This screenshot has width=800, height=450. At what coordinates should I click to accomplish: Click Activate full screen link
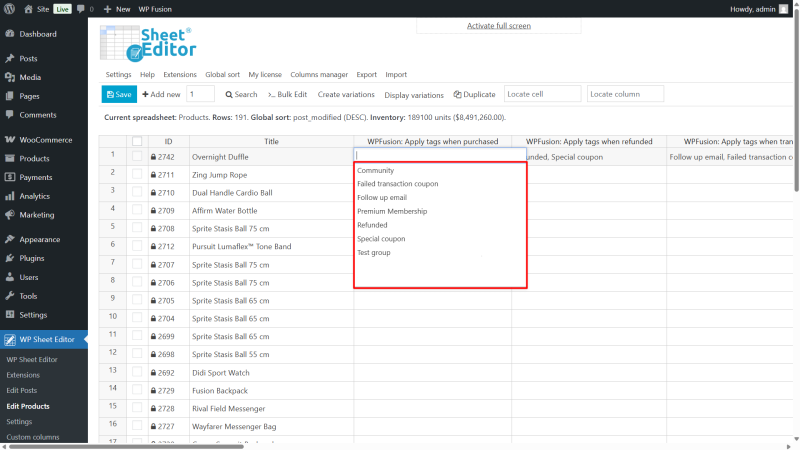(x=499, y=26)
